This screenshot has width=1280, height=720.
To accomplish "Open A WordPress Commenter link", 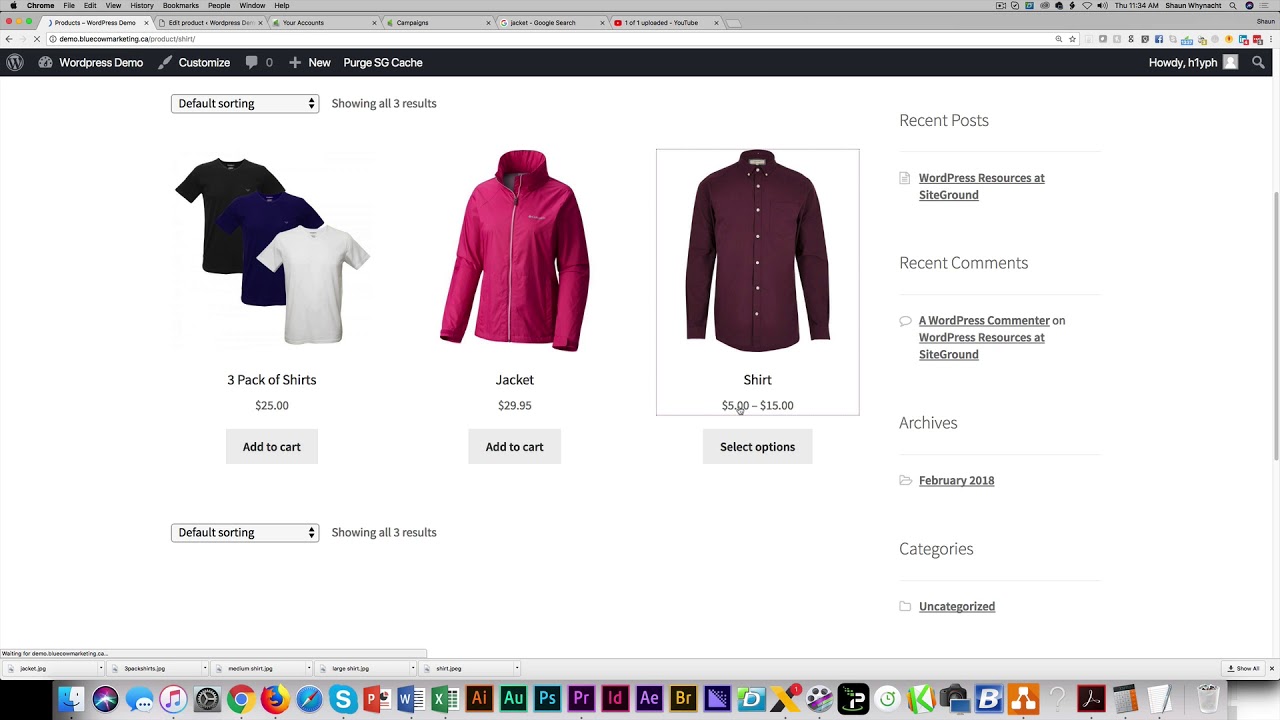I will [x=984, y=320].
